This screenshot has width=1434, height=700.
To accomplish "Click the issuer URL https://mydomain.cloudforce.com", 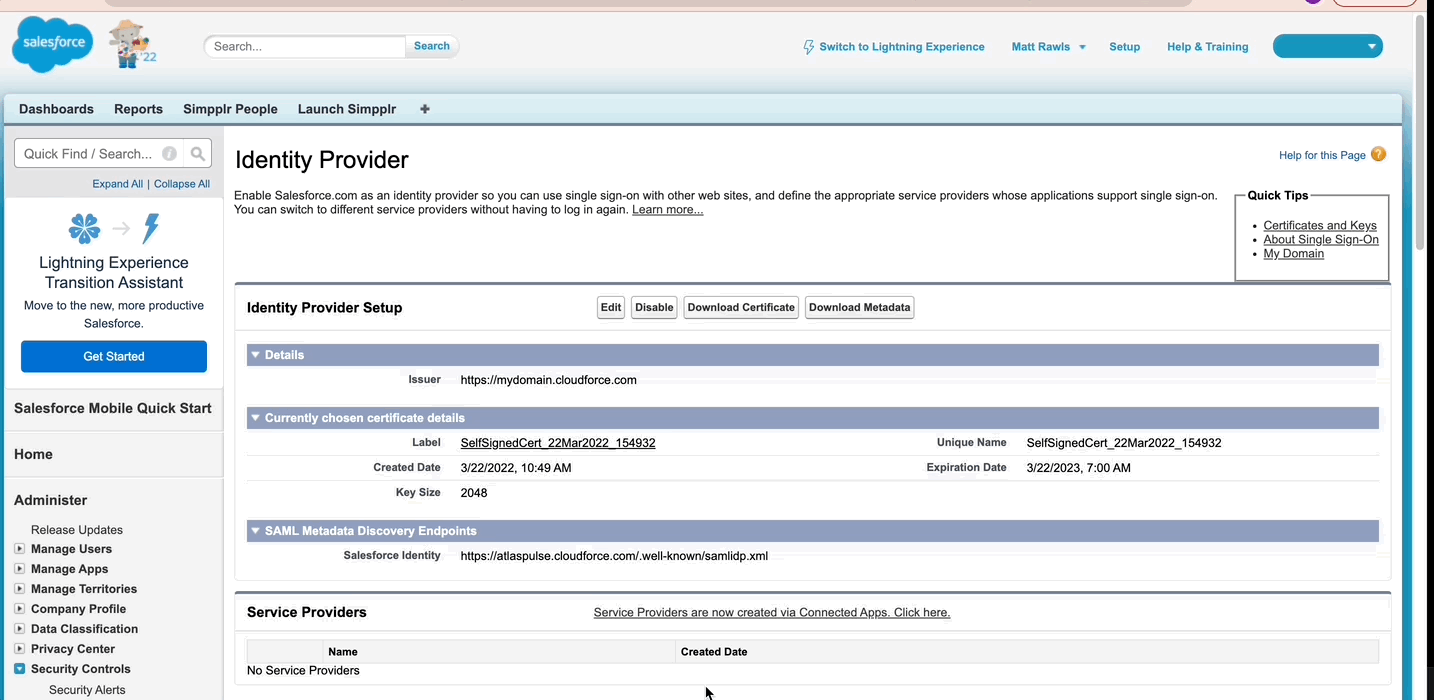I will [548, 380].
